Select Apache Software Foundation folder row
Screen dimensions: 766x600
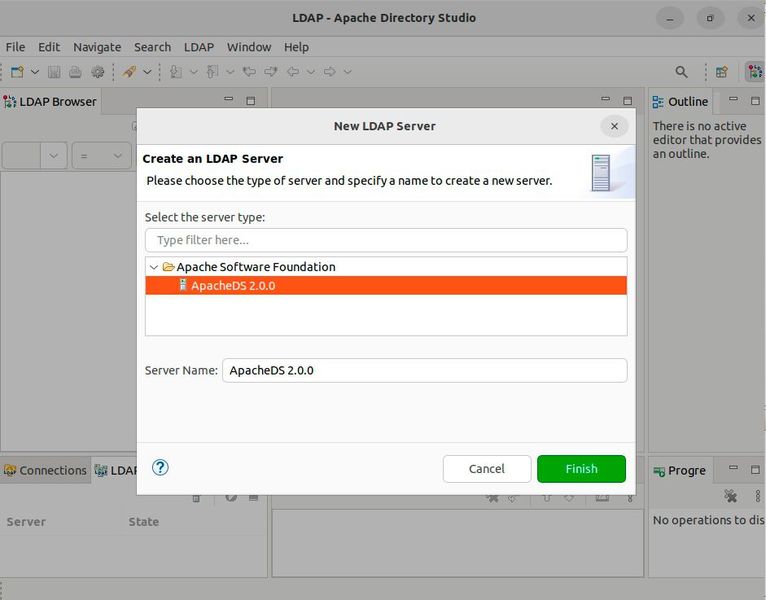[386, 267]
